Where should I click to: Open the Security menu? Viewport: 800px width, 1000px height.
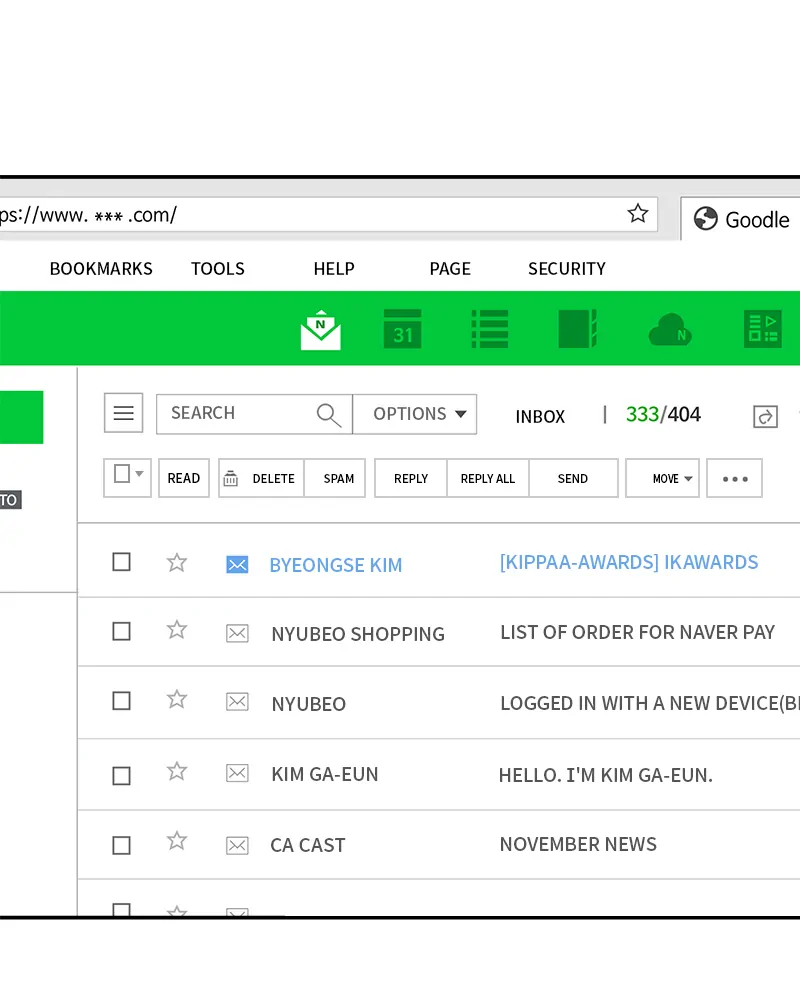click(x=567, y=269)
